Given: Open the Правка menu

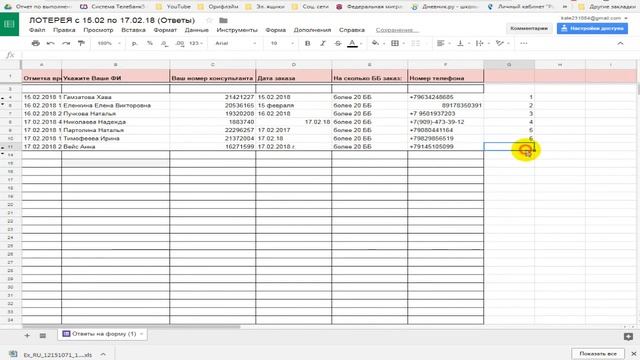Looking at the screenshot, I should (64, 30).
